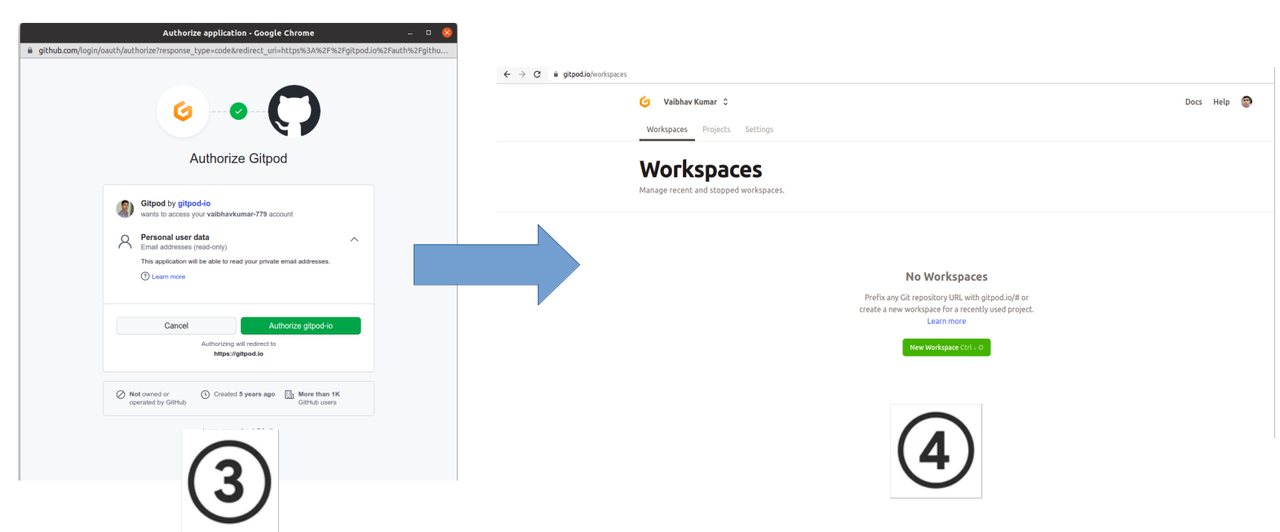Click the clock icon beside Created 5 years ago

click(205, 395)
